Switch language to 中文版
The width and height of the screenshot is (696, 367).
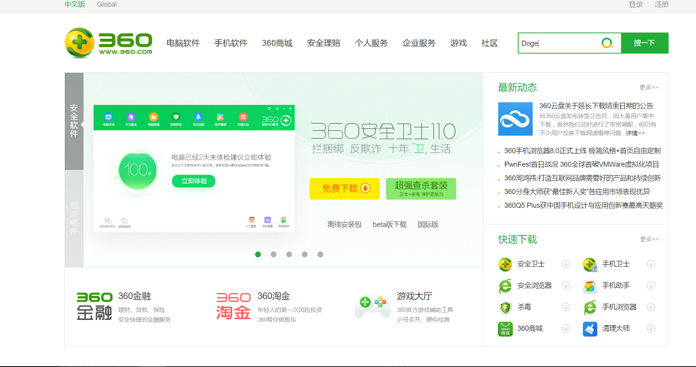75,4
